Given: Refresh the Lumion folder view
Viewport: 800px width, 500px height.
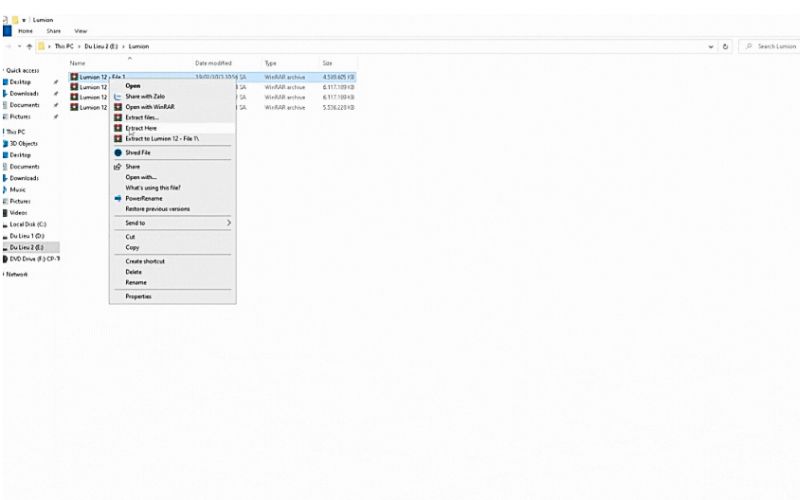Looking at the screenshot, I should pos(725,46).
